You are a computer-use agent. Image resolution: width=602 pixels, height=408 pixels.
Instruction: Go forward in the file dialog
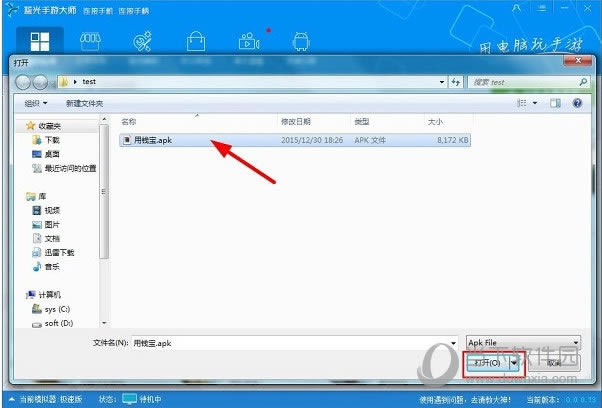(x=40, y=82)
